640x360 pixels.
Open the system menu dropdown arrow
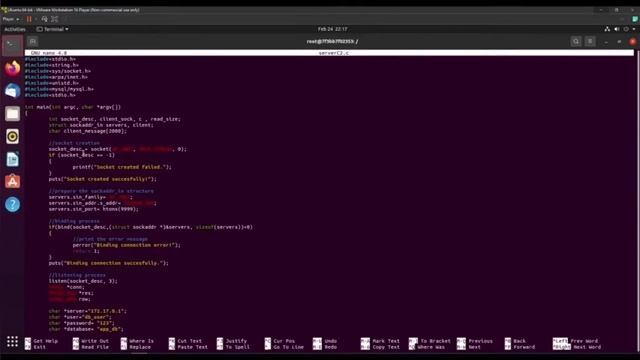coord(634,29)
